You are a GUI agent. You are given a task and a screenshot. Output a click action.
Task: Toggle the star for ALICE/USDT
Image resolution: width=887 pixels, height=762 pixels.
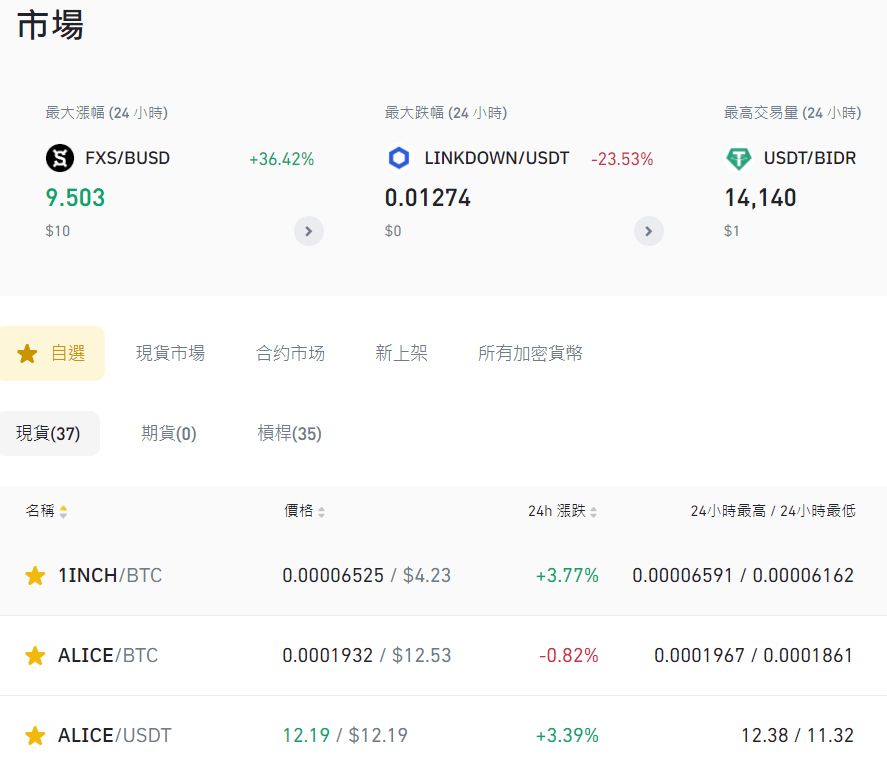coord(35,736)
